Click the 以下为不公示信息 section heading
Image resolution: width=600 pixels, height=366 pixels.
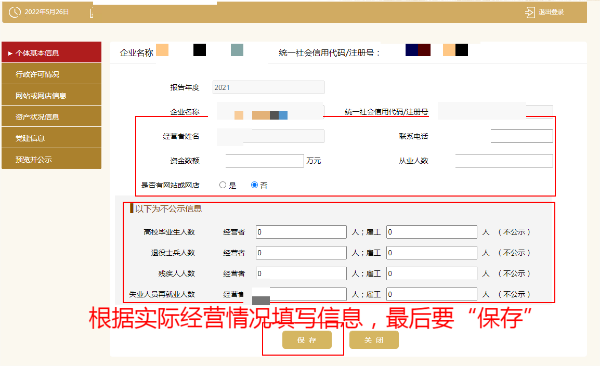[x=168, y=209]
